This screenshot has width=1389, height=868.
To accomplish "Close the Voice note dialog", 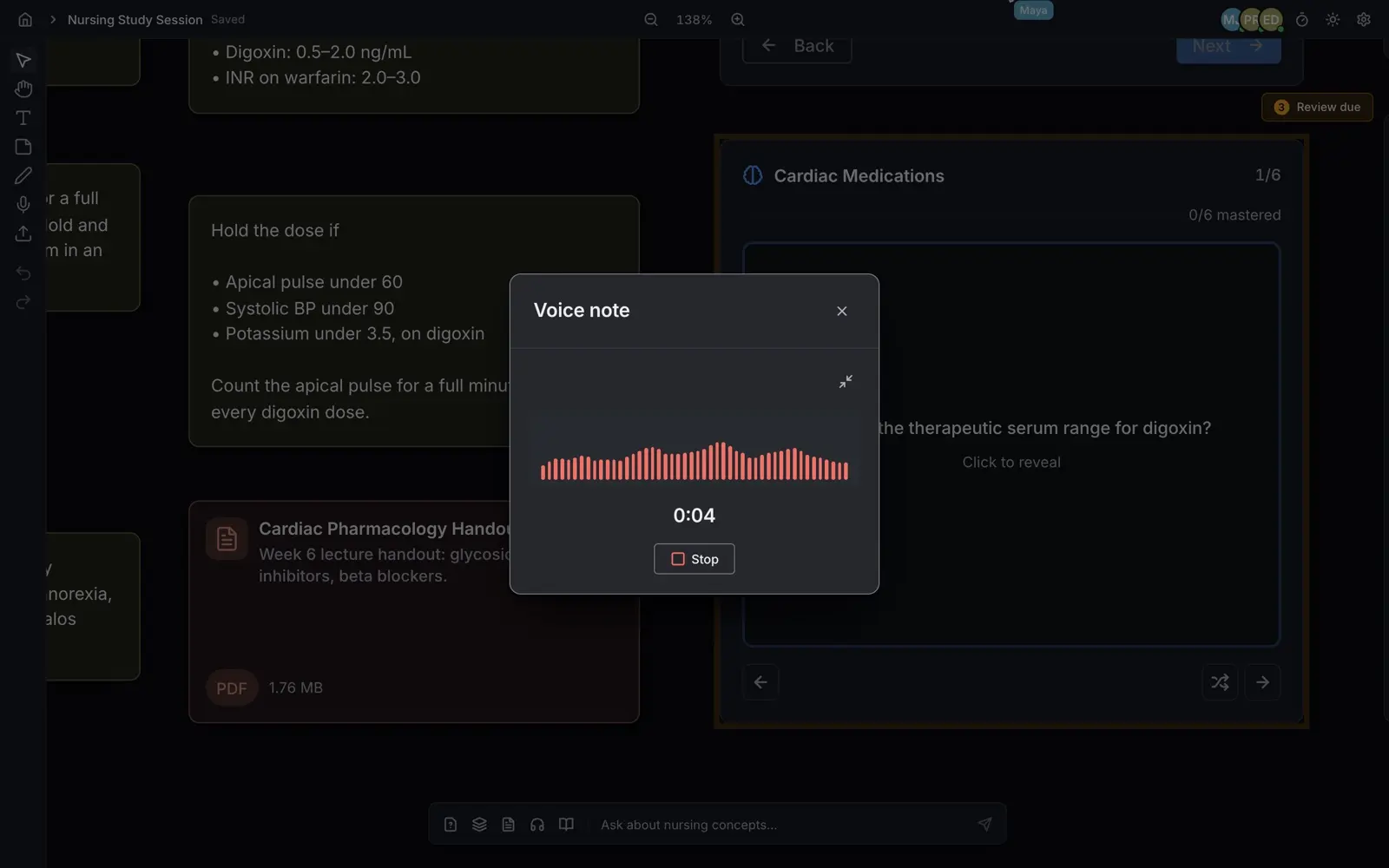I will 841,311.
